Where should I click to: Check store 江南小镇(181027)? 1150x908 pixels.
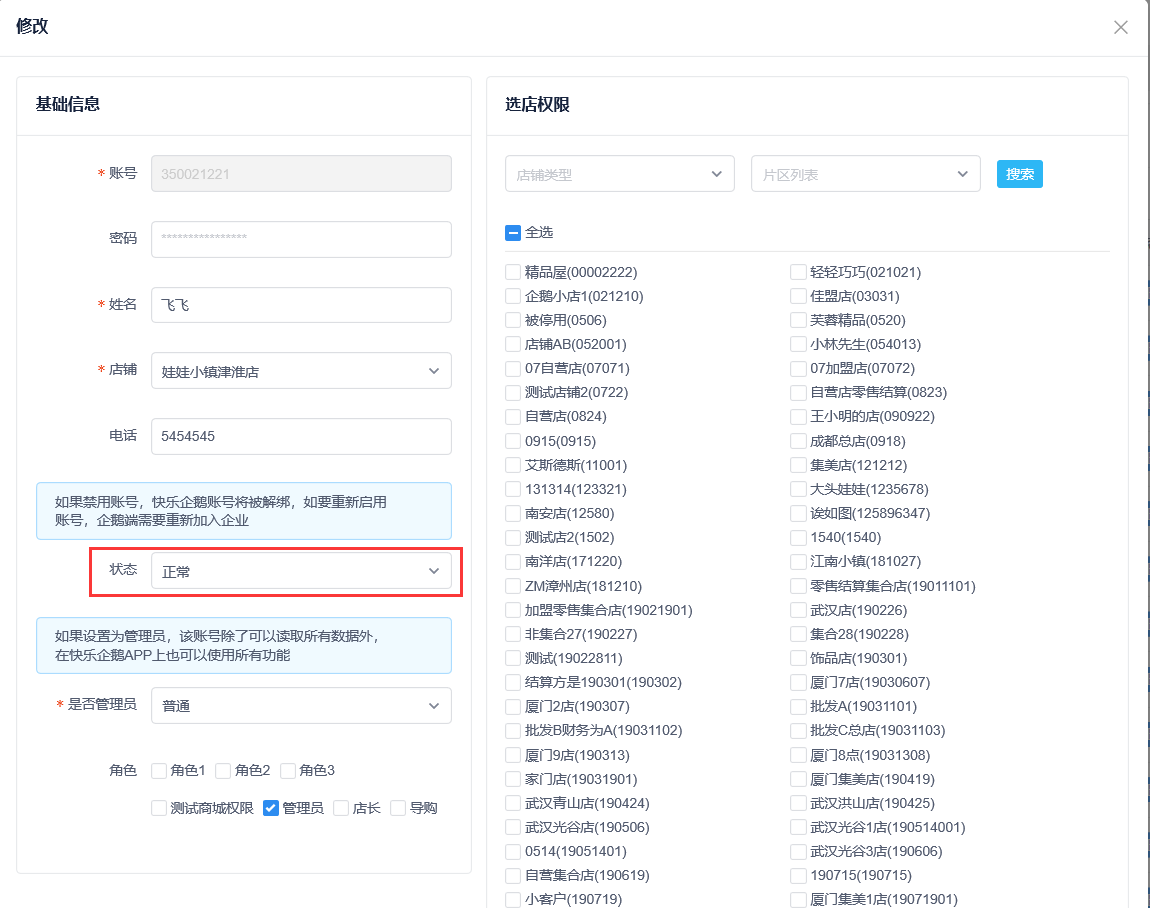[798, 562]
